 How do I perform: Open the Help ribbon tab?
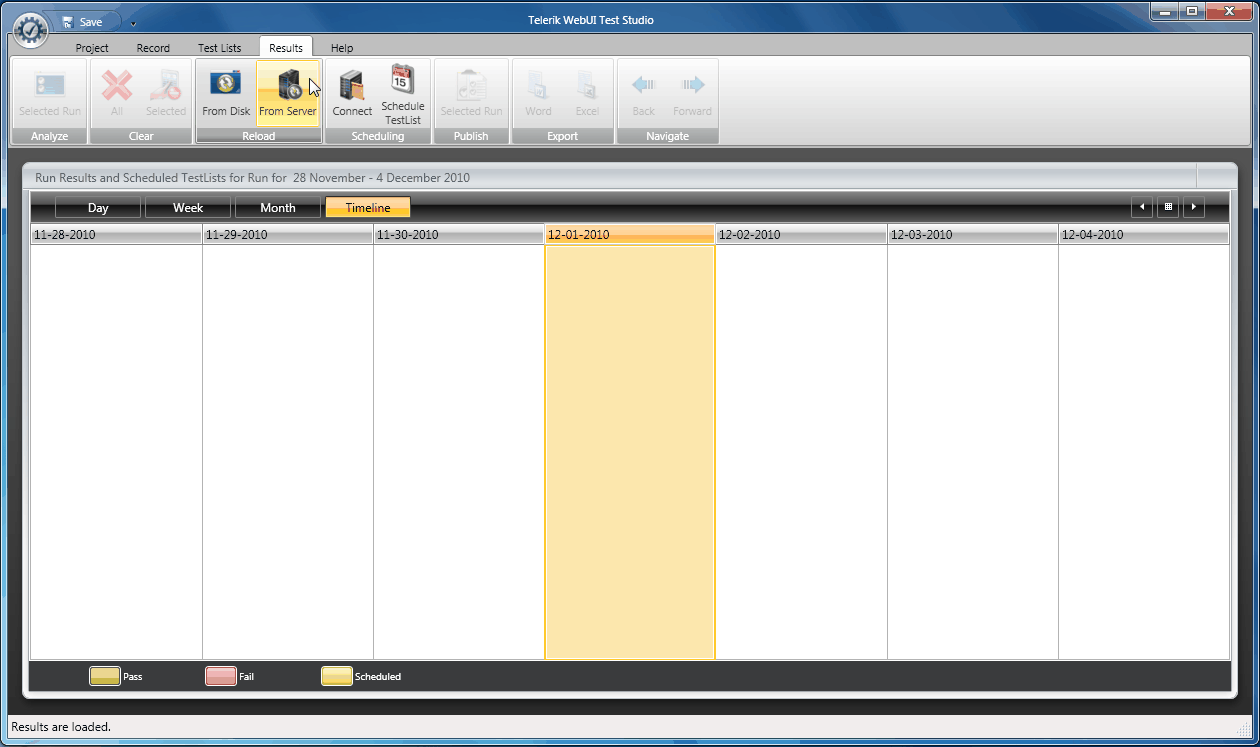click(x=342, y=48)
